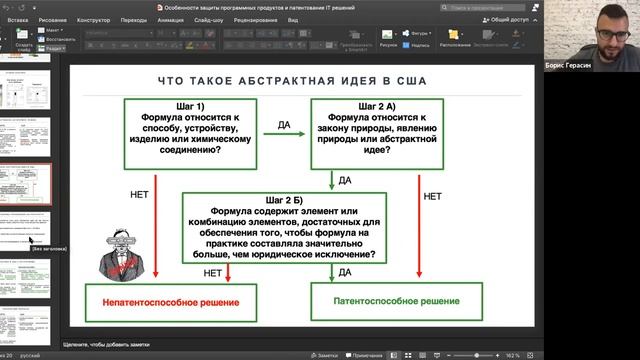Open the Переходы ribbon tab
The image size is (640, 360).
pos(133,20)
